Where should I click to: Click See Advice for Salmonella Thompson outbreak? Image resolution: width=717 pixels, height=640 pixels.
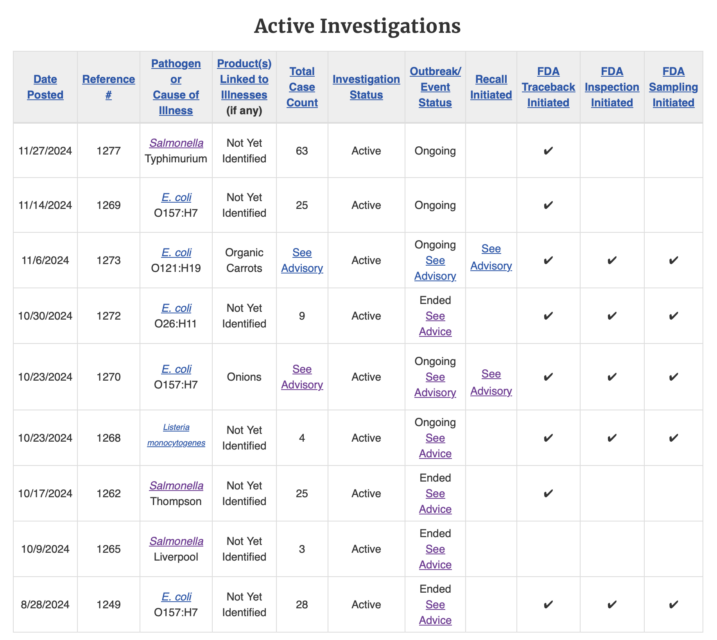tap(435, 501)
